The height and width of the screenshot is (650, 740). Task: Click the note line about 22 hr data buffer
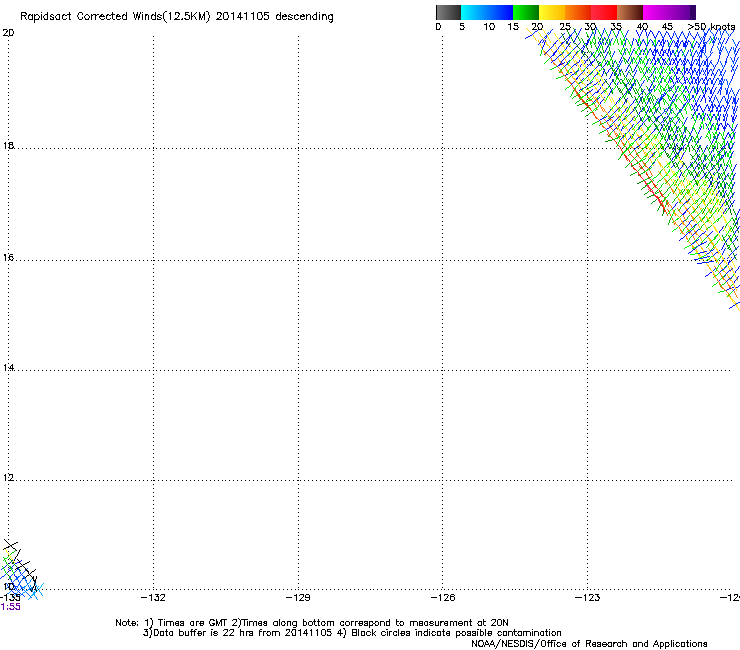point(352,633)
